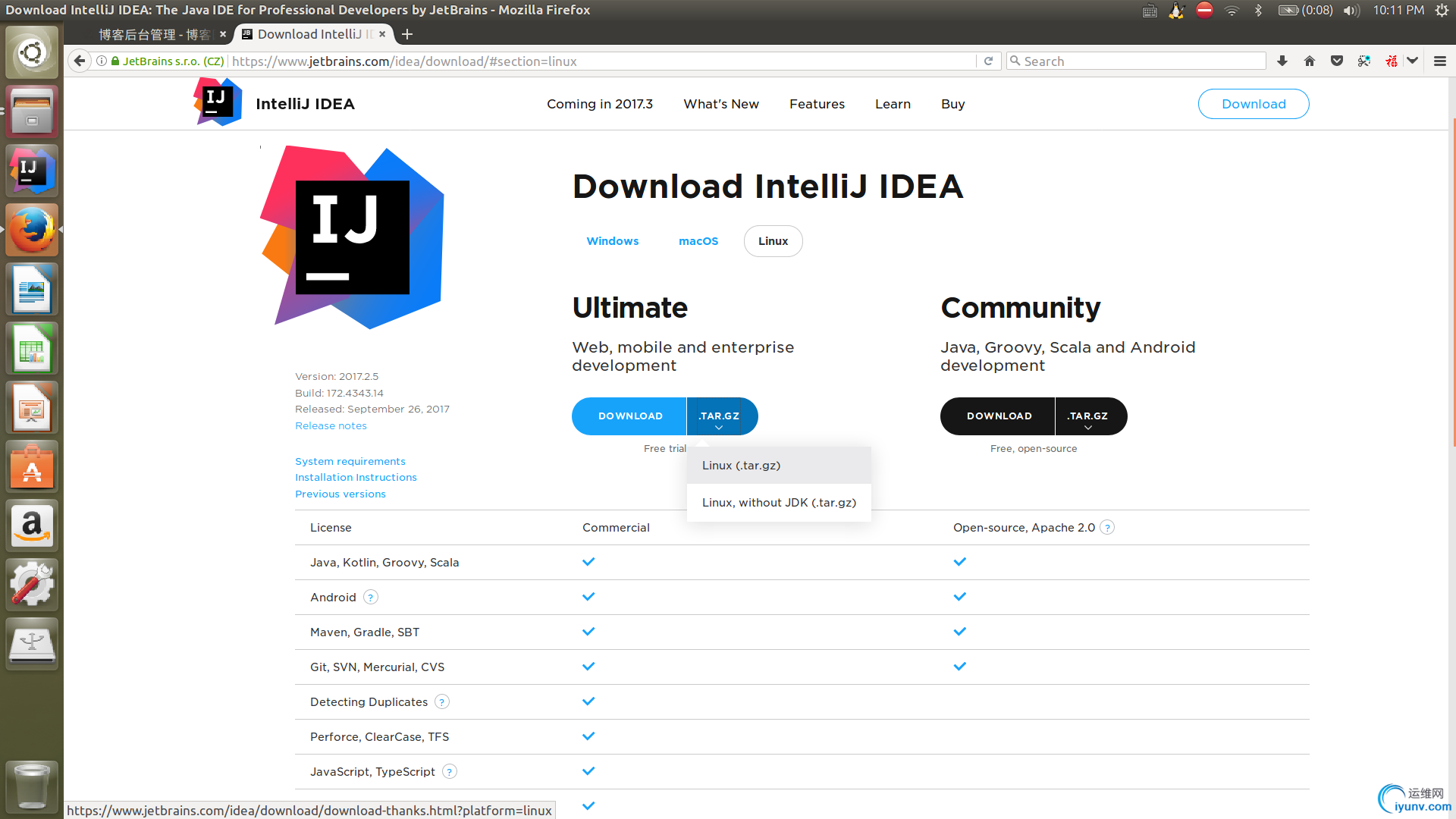
Task: Open Firefox downloads arrow icon
Action: (1282, 61)
